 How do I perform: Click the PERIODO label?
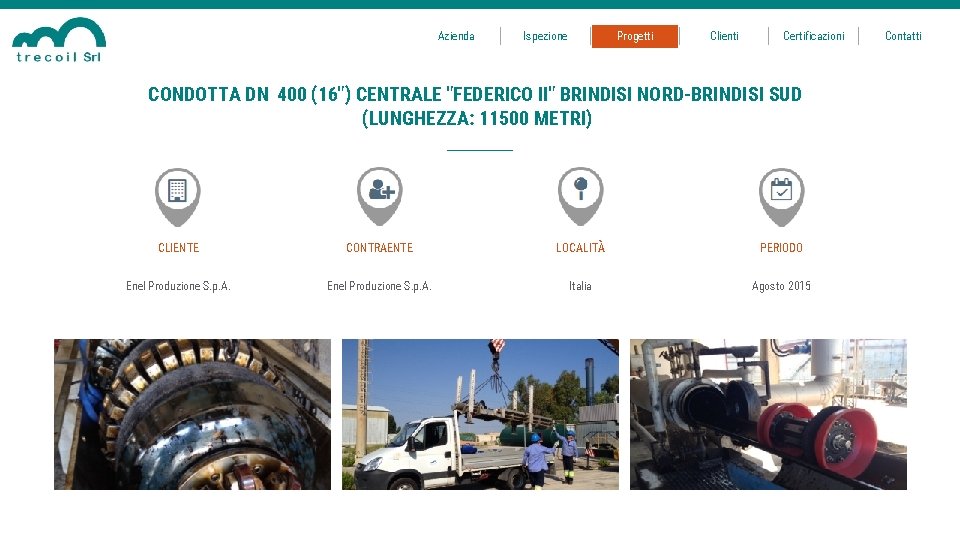(x=781, y=248)
